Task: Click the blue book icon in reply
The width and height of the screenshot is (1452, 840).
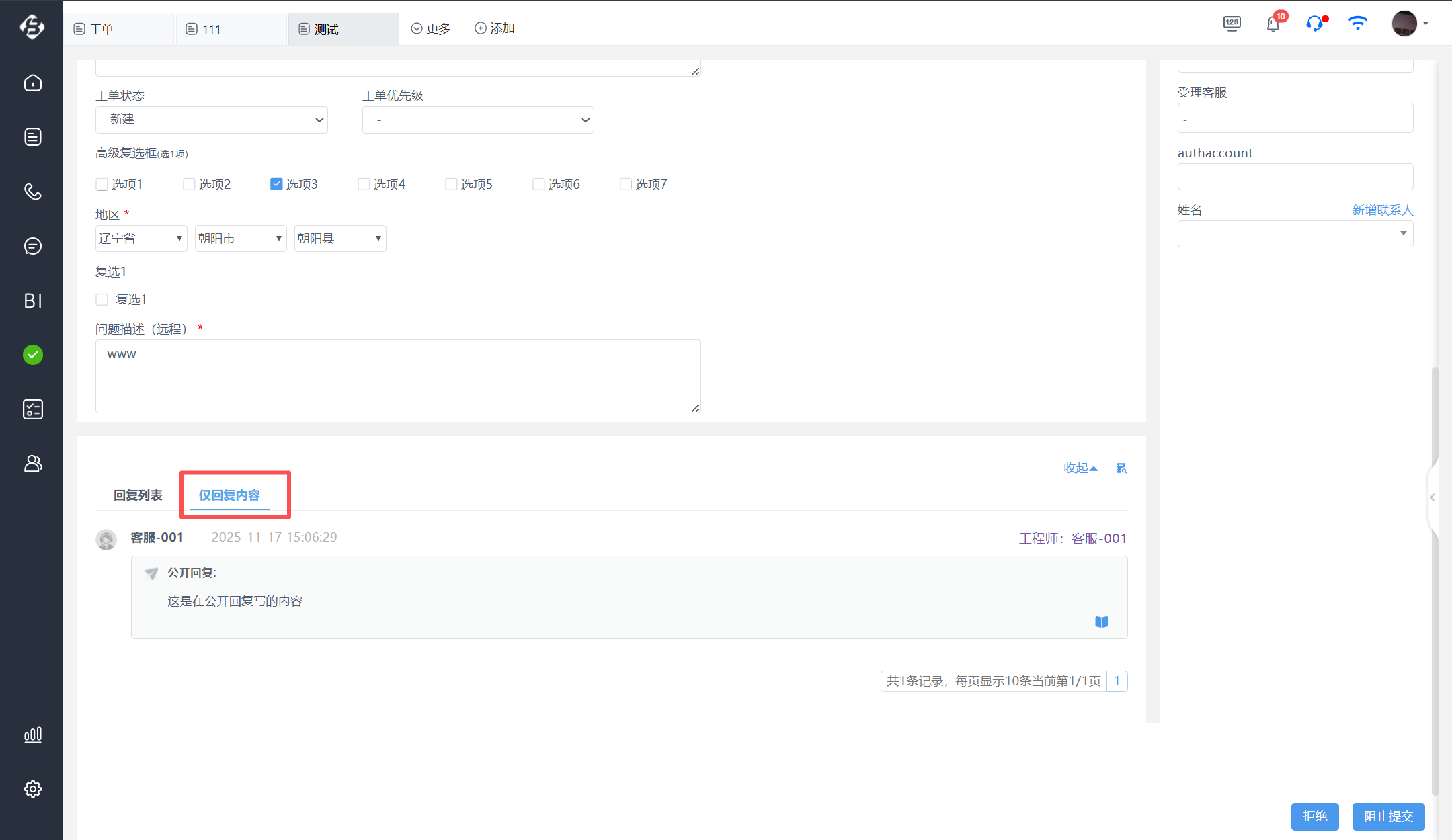Action: [x=1101, y=622]
